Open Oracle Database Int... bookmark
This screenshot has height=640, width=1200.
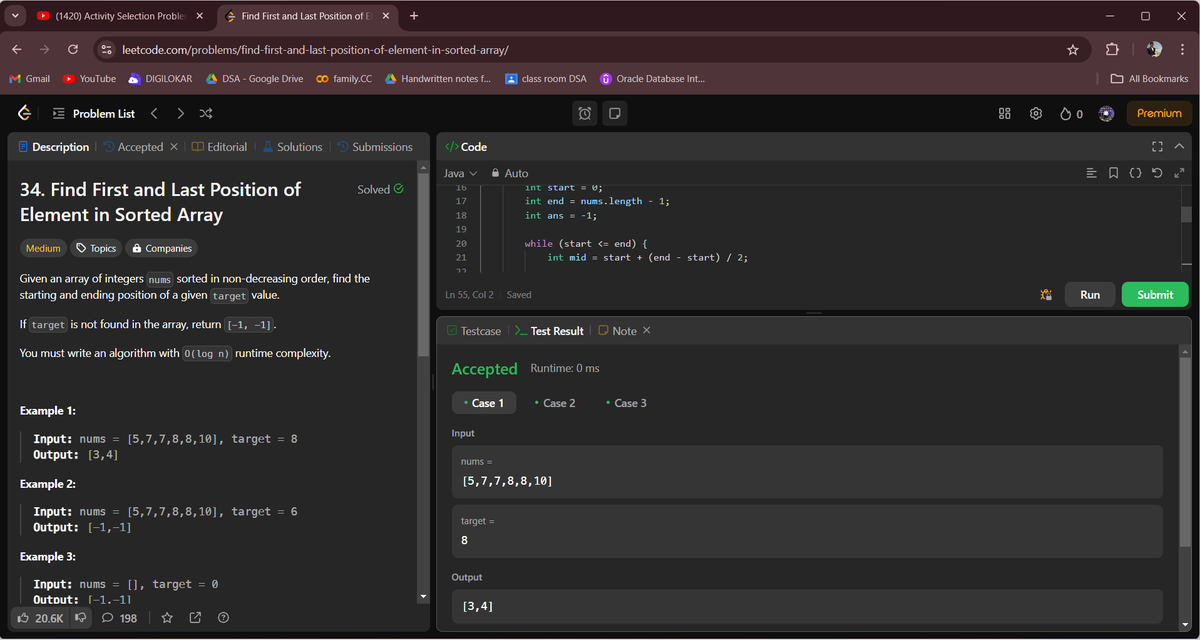click(x=652, y=79)
